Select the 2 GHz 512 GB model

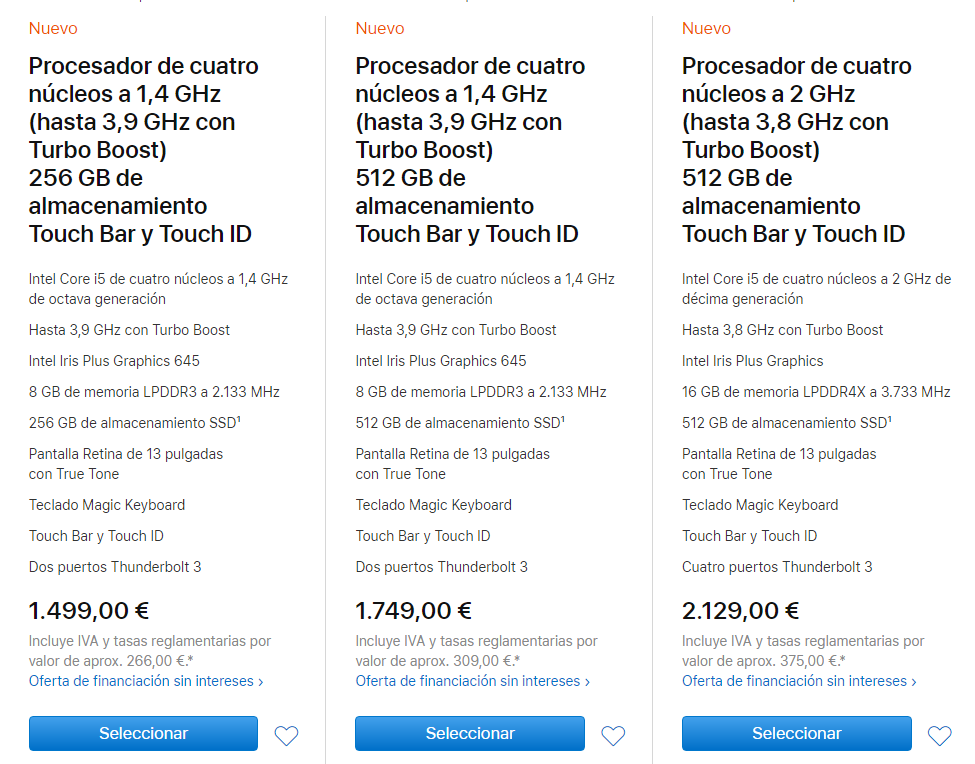(797, 734)
